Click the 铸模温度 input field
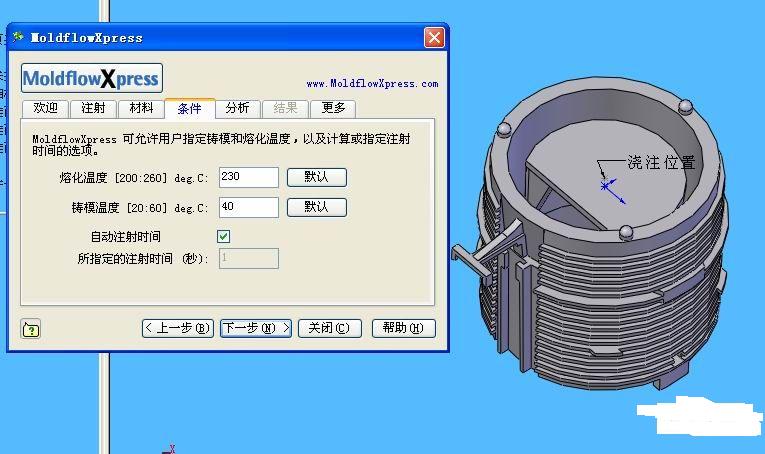The width and height of the screenshot is (765, 454). [249, 207]
